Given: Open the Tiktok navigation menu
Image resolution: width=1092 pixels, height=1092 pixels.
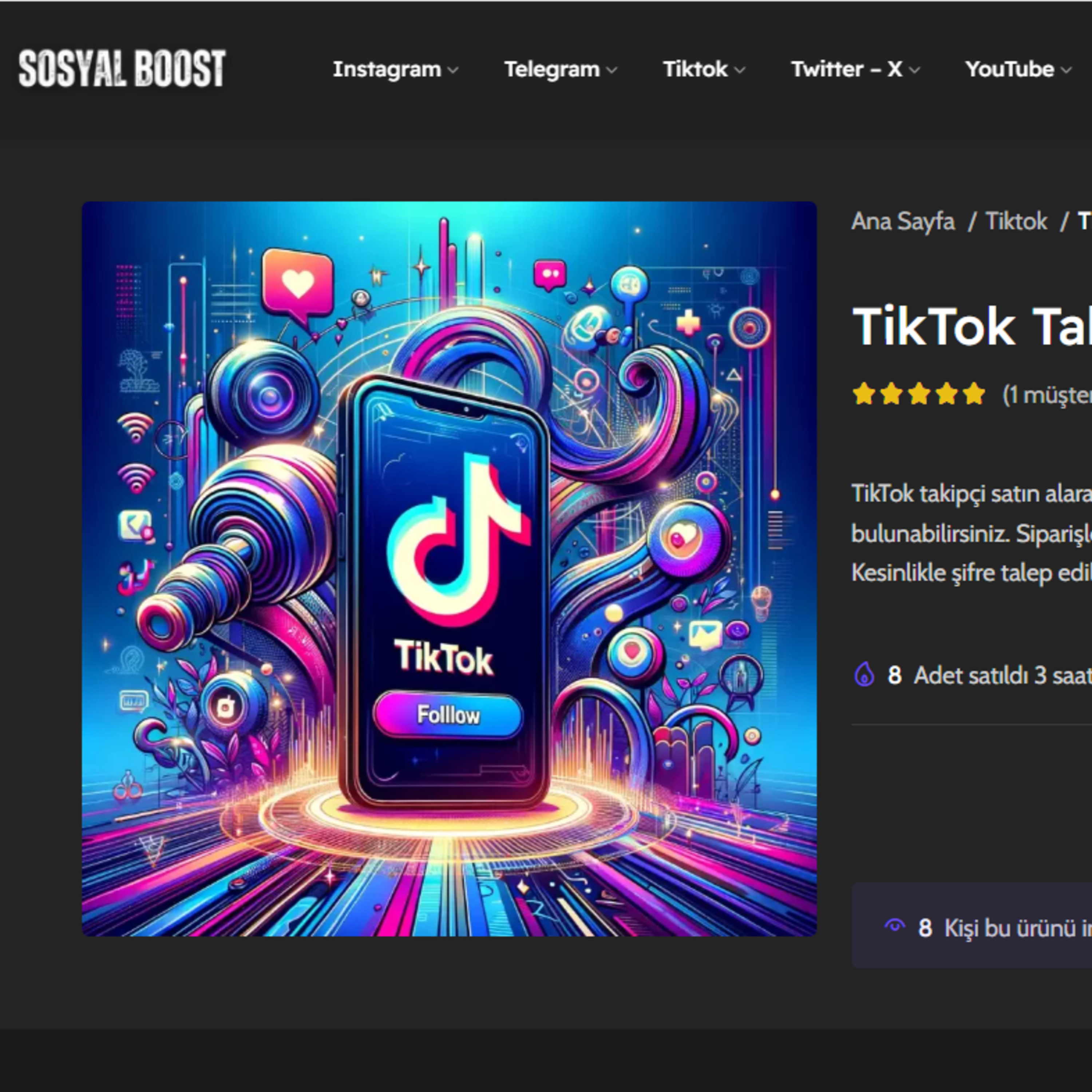Looking at the screenshot, I should coord(695,70).
